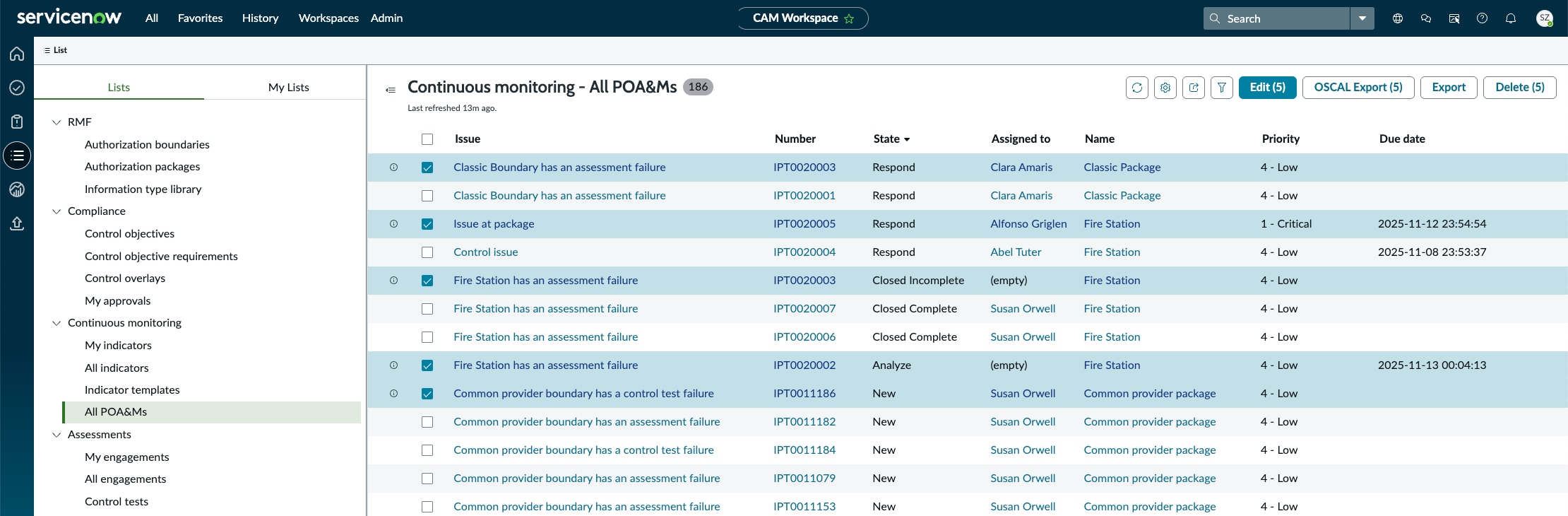Image resolution: width=1568 pixels, height=516 pixels.
Task: Click the search magnifier icon
Action: 1215,18
